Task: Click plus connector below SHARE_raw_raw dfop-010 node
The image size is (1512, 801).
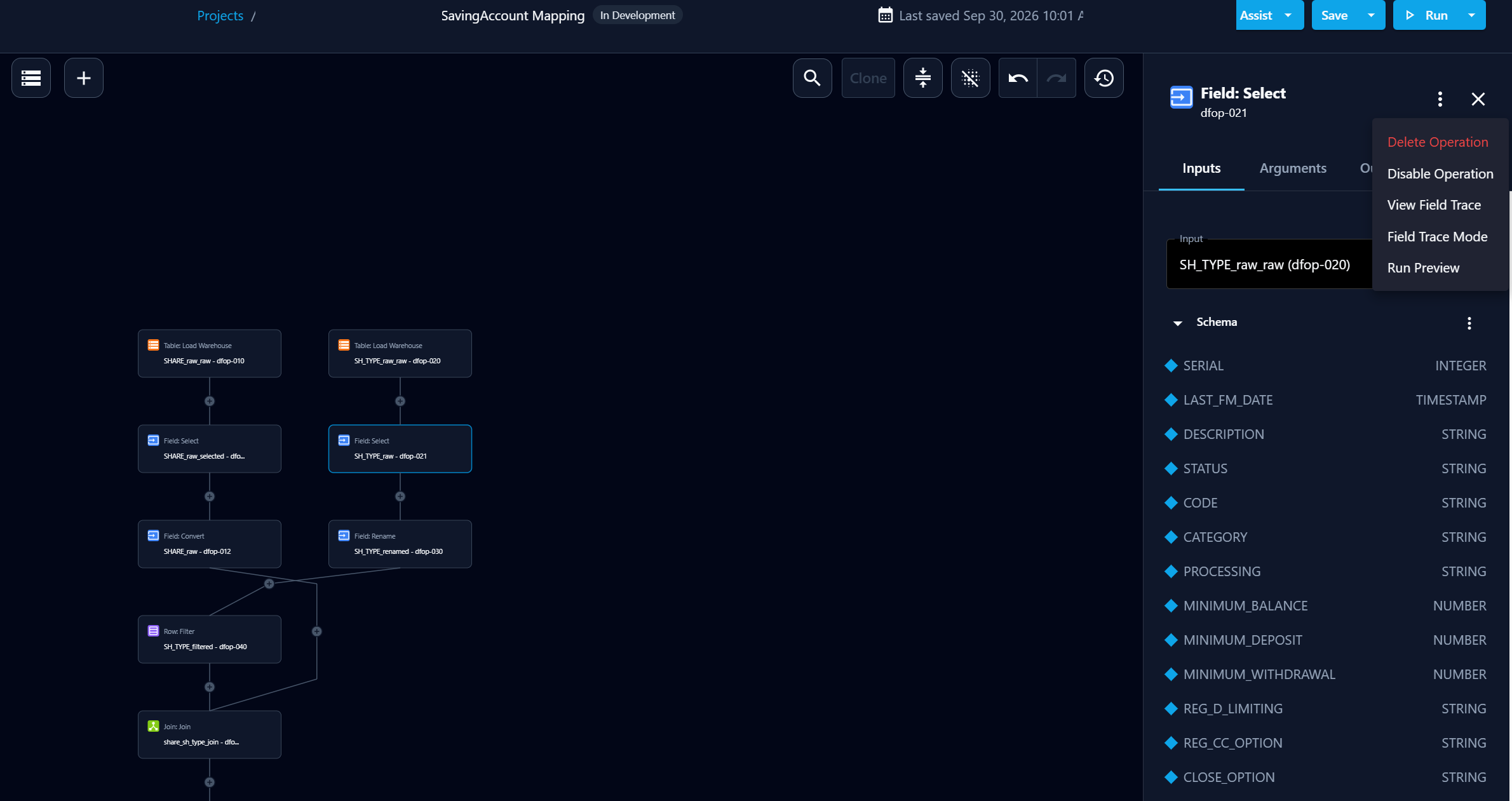Action: click(x=210, y=401)
